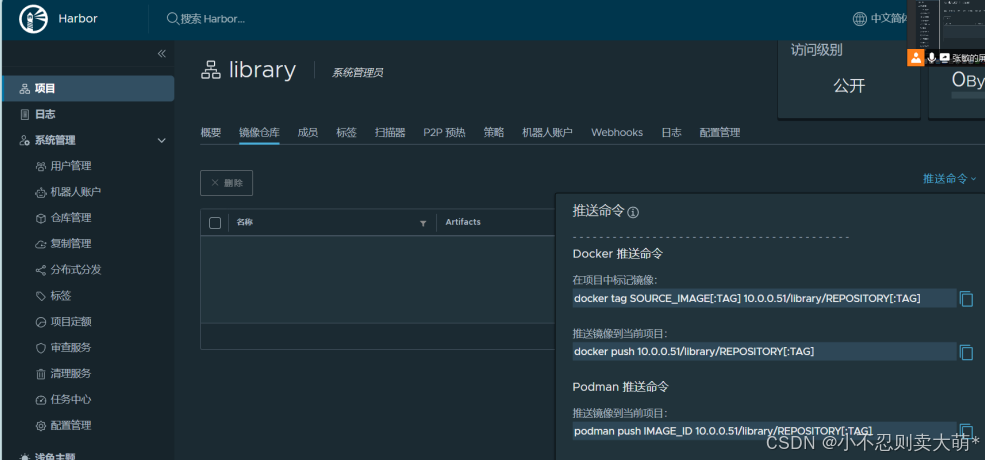
Task: Open 仓库管理 in the sidebar
Action: tap(71, 218)
